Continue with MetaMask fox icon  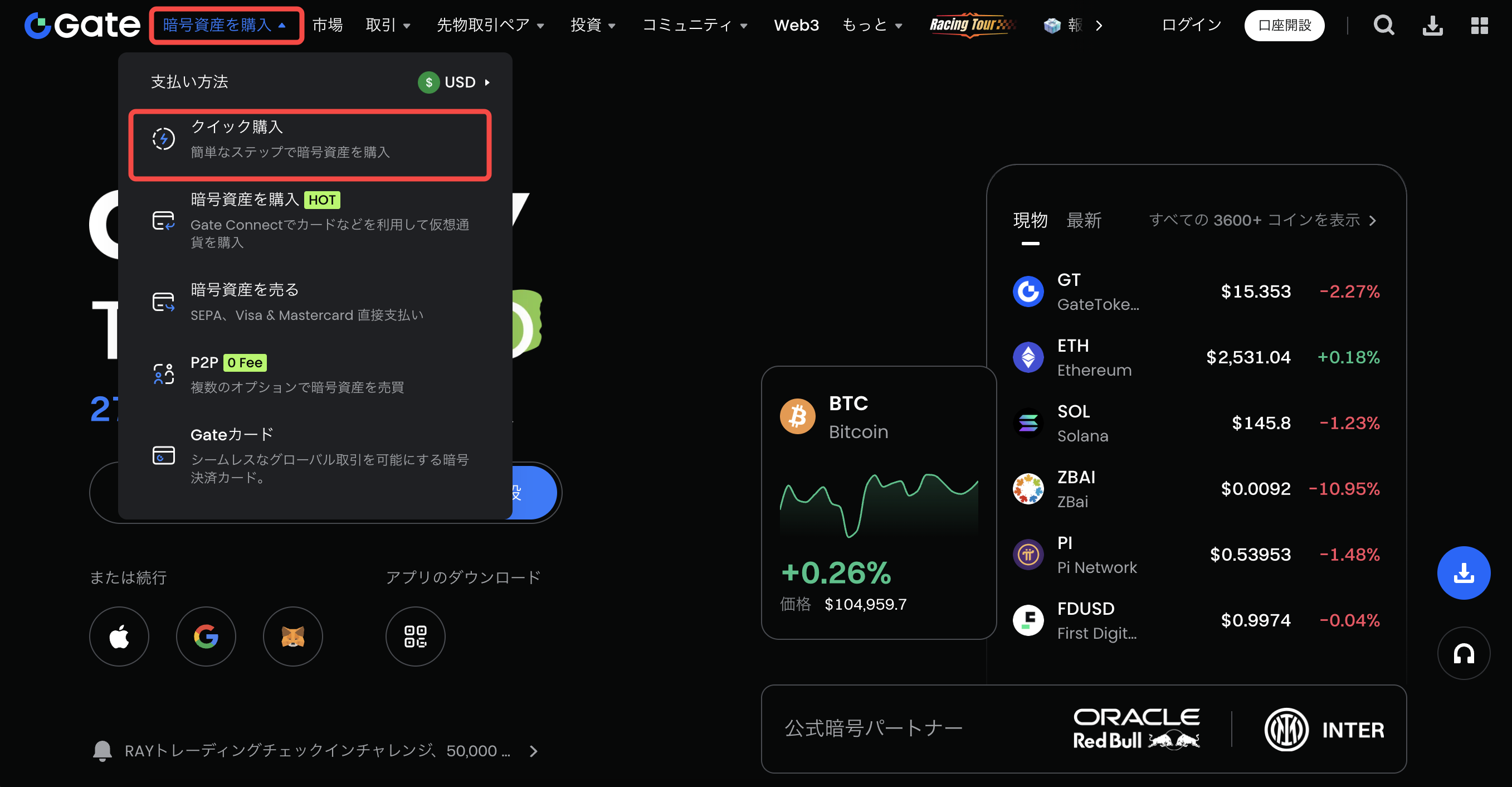click(293, 637)
